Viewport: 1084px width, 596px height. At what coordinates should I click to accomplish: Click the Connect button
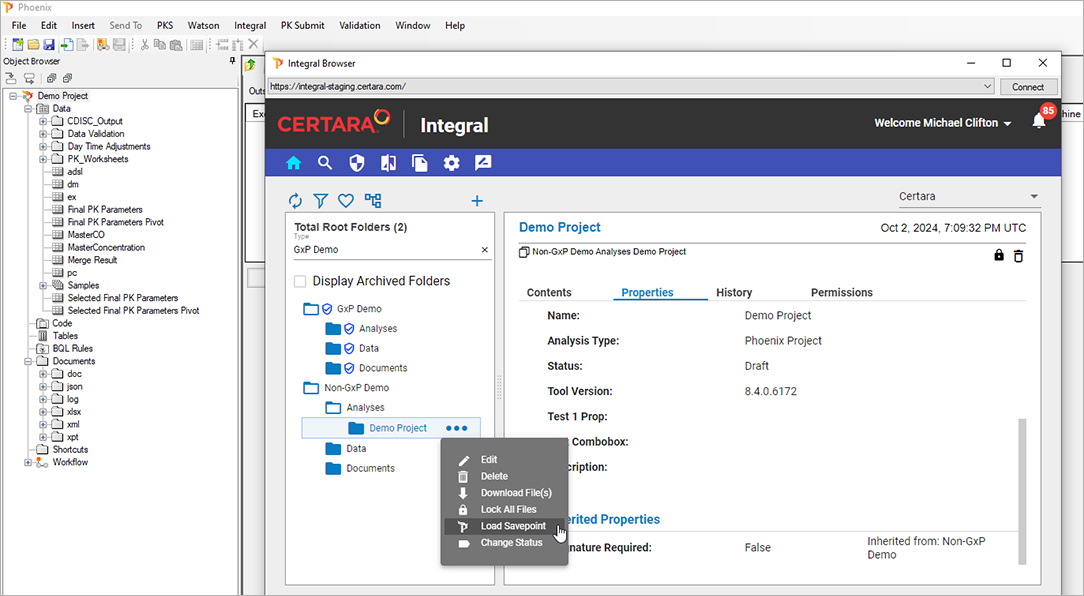1028,87
